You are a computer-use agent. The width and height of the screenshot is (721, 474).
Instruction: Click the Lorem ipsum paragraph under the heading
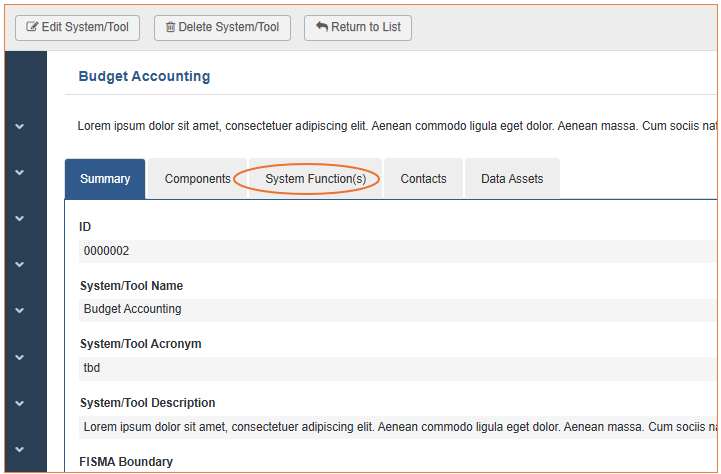(397, 126)
